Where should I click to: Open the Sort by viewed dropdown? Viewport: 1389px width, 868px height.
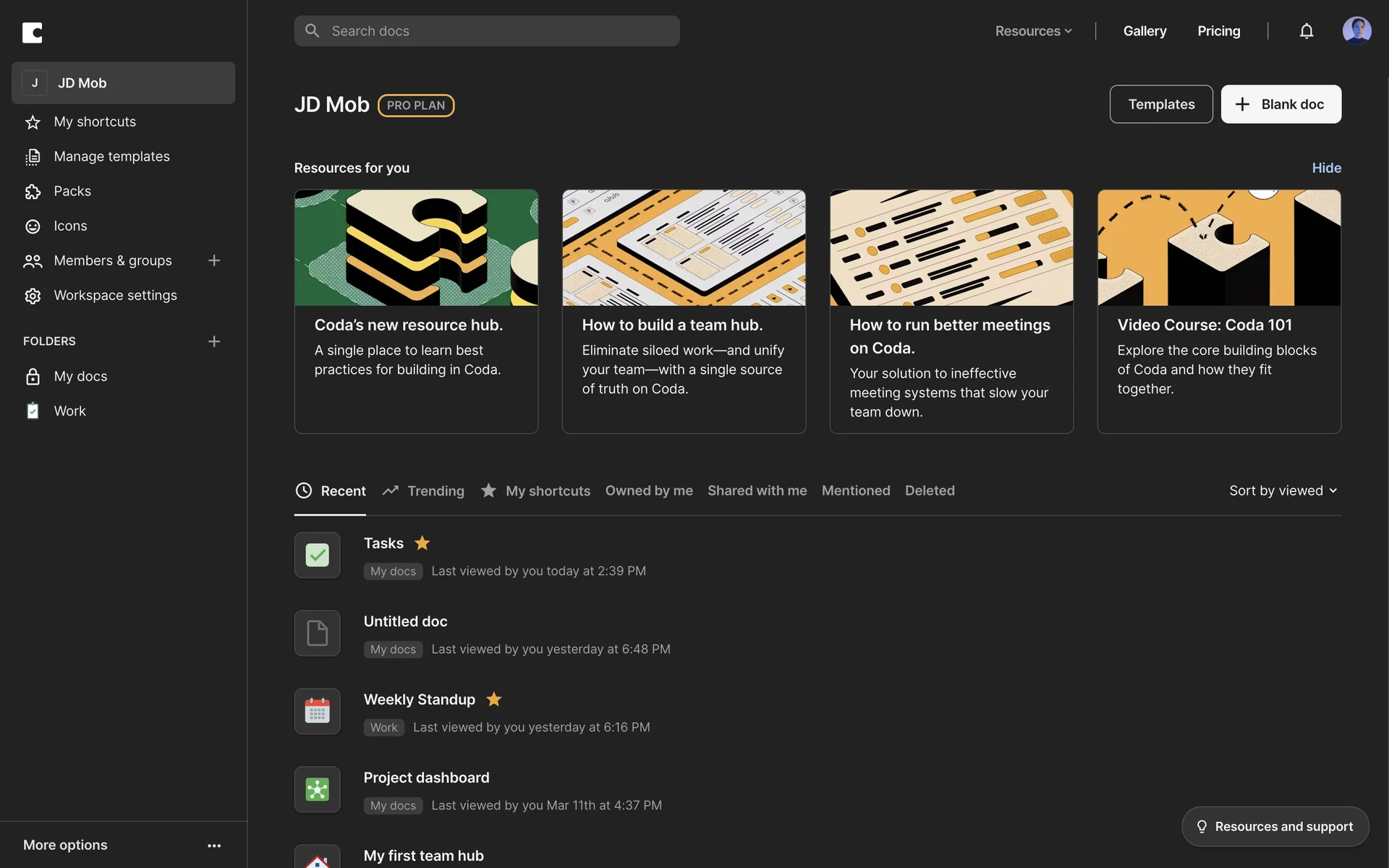pyautogui.click(x=1283, y=490)
